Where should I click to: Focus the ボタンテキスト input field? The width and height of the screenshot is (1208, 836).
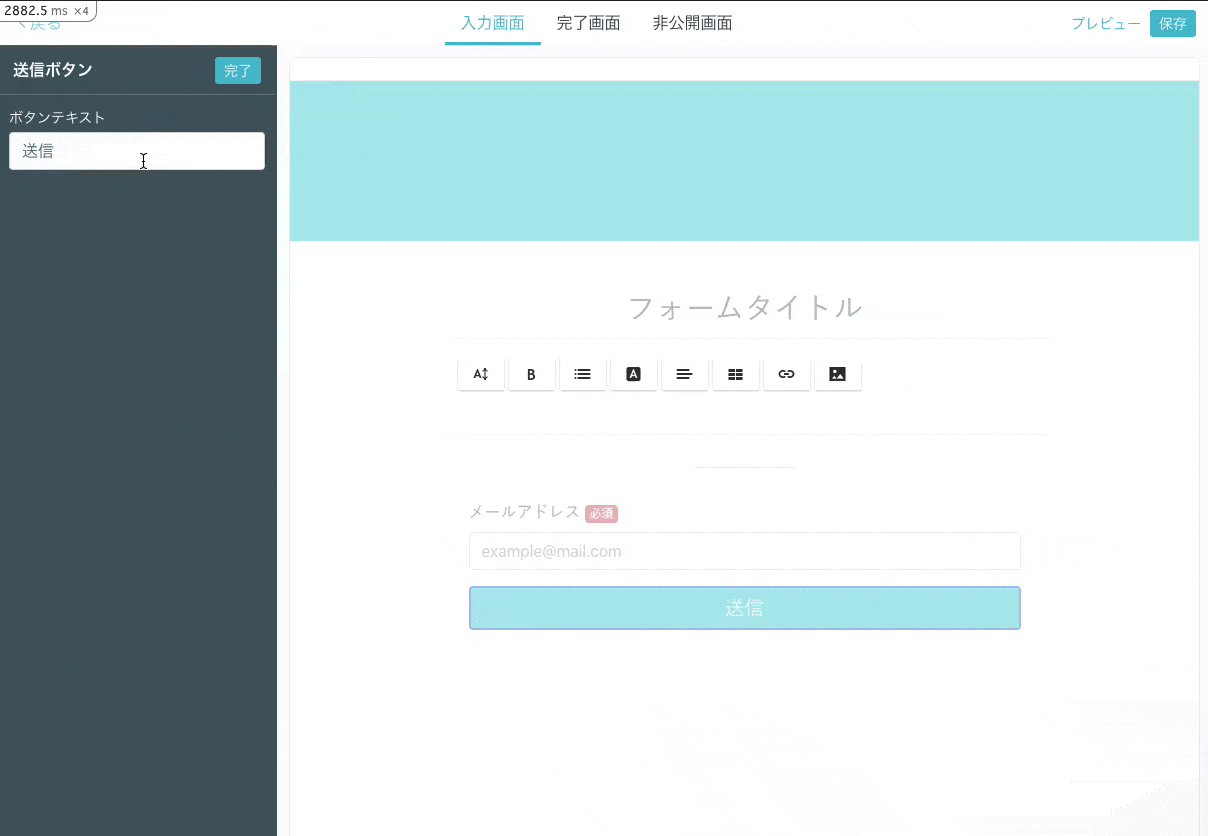coord(137,151)
